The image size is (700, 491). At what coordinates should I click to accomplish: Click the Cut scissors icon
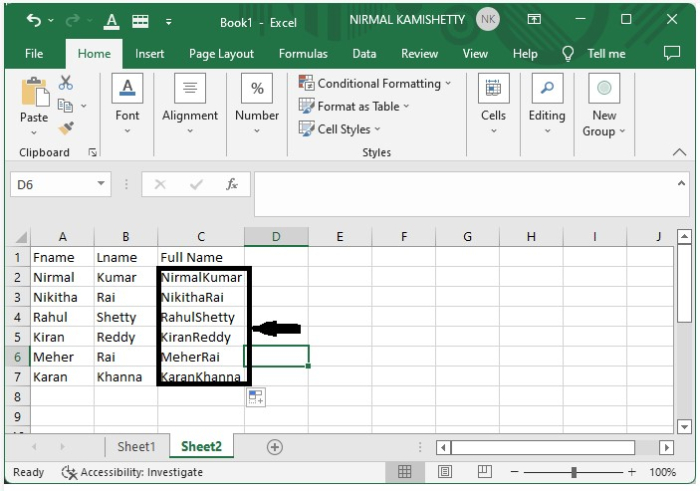pyautogui.click(x=66, y=84)
